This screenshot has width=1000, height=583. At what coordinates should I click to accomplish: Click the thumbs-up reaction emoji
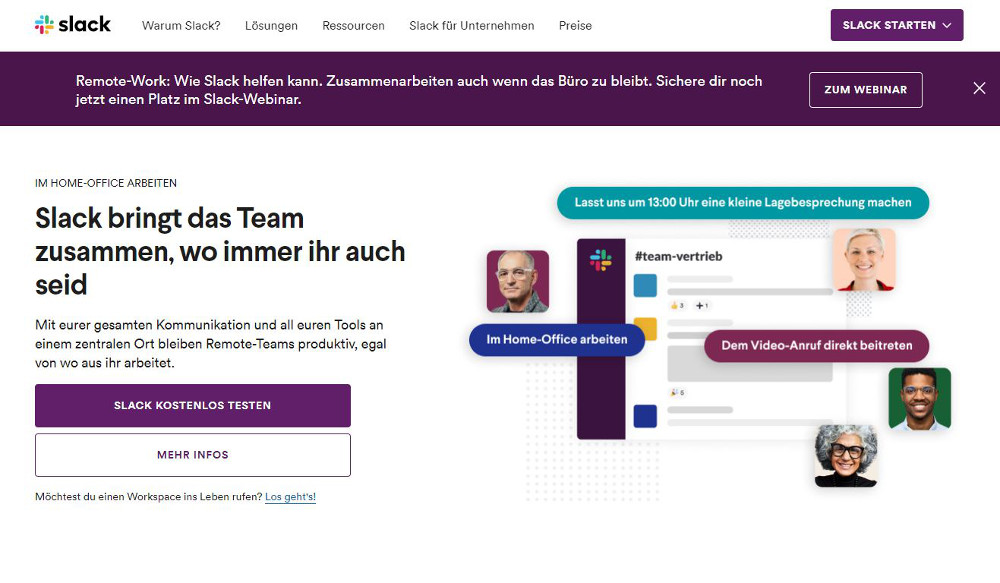[675, 306]
